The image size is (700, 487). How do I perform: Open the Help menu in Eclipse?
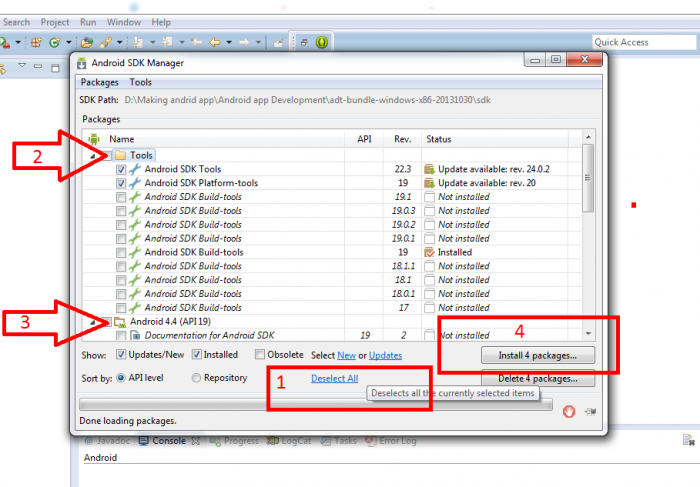point(161,22)
